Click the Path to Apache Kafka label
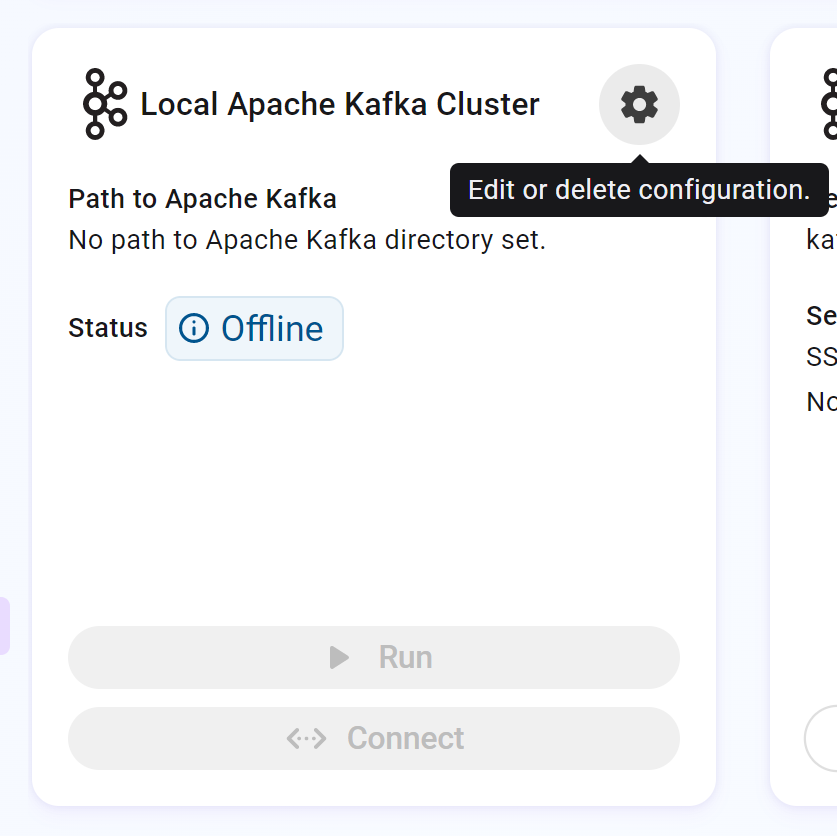This screenshot has width=837, height=836. click(202, 199)
